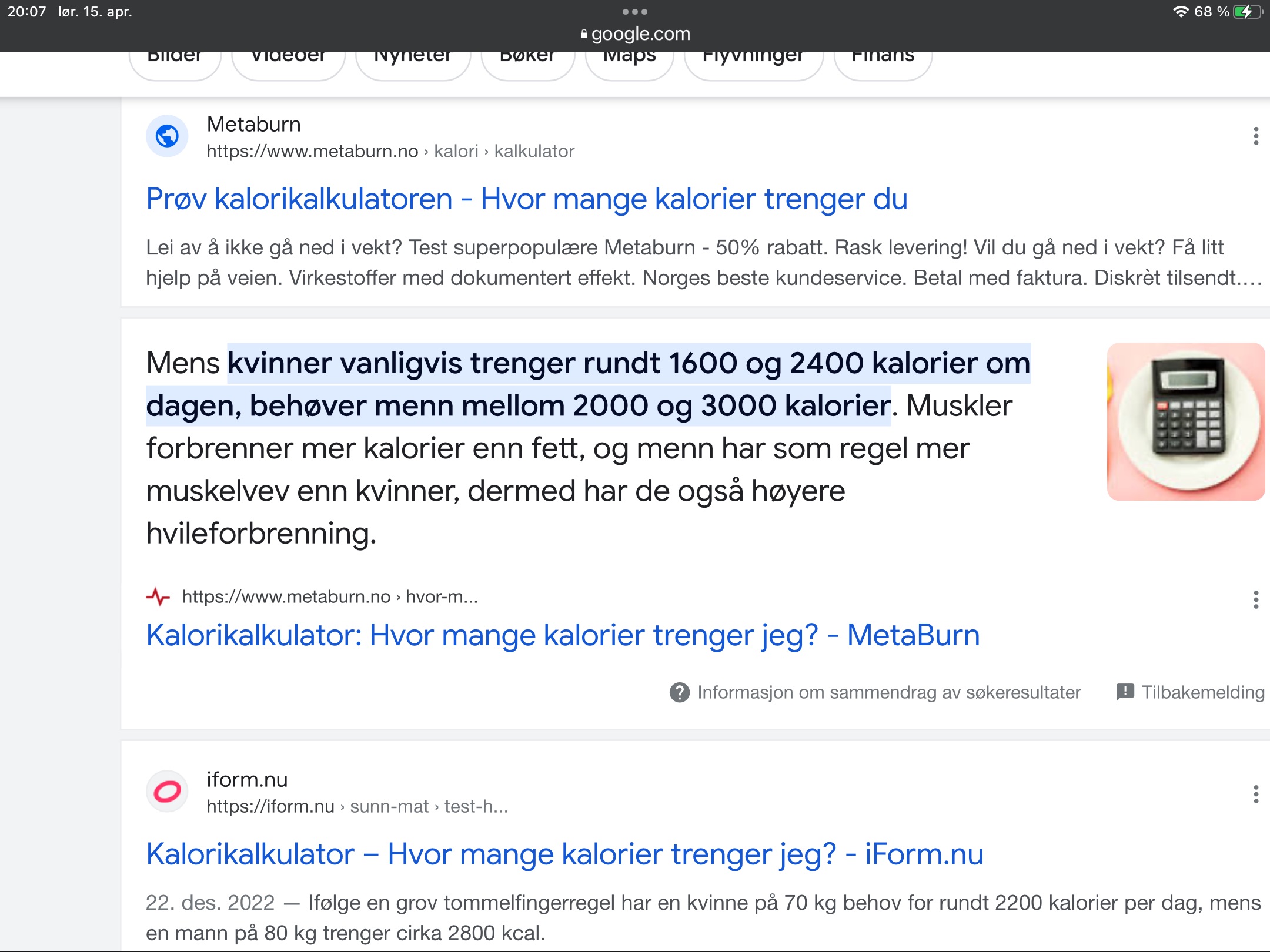
Task: Tap the google.com address bar
Action: point(635,34)
